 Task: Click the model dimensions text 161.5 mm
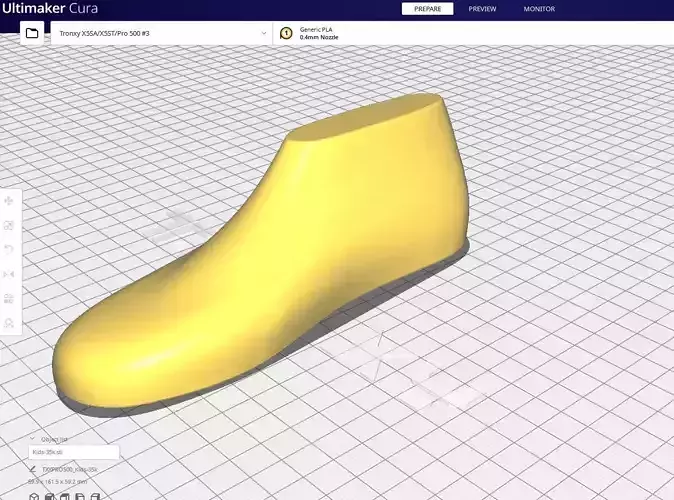point(58,482)
